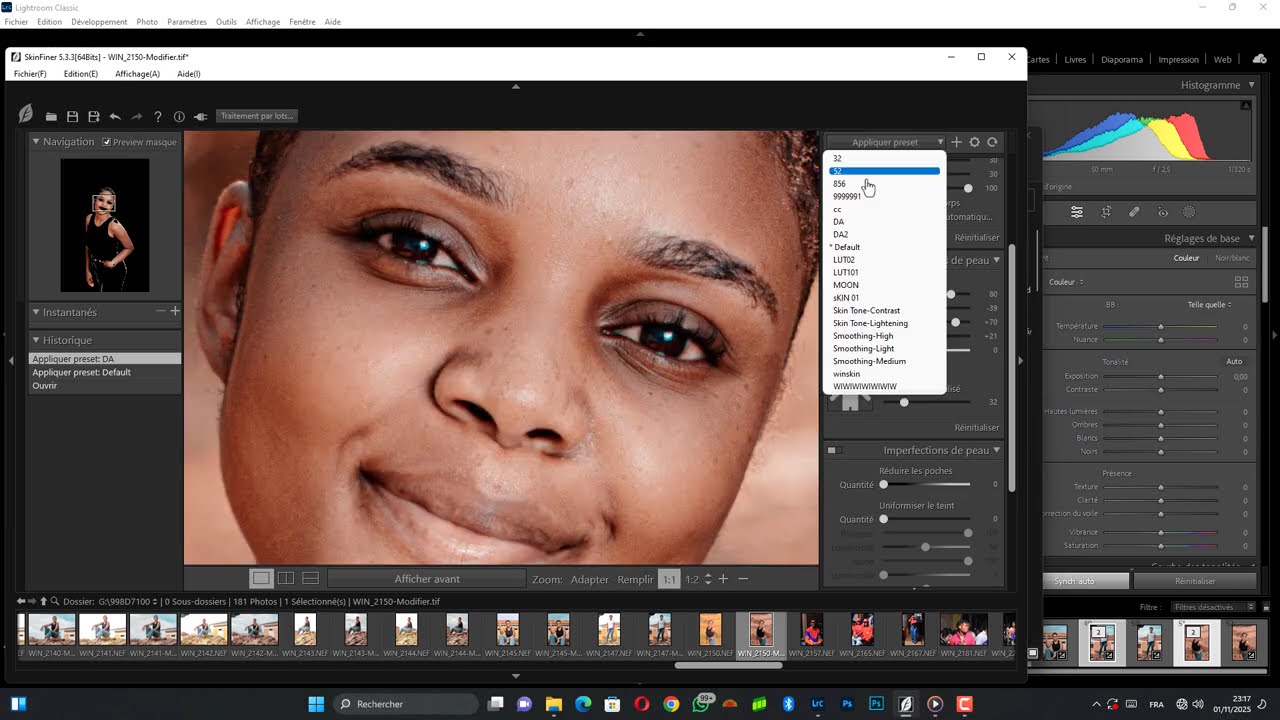Open help via question mark icon
The height and width of the screenshot is (720, 1280).
(158, 117)
